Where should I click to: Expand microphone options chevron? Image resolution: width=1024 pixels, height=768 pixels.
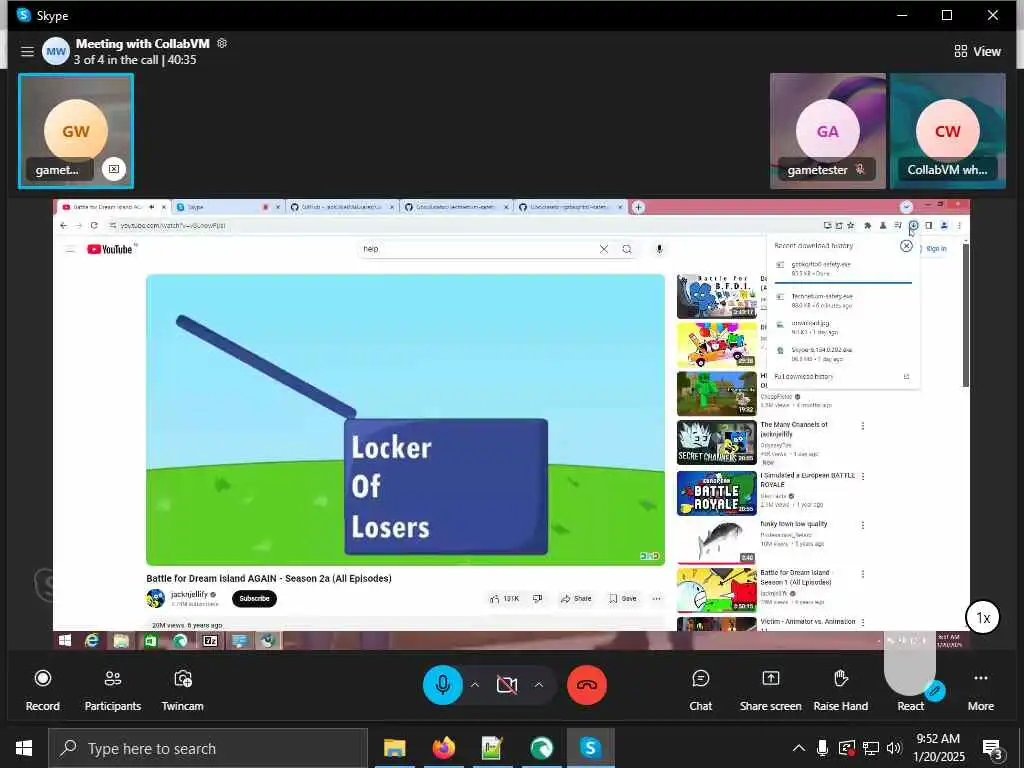pyautogui.click(x=475, y=684)
